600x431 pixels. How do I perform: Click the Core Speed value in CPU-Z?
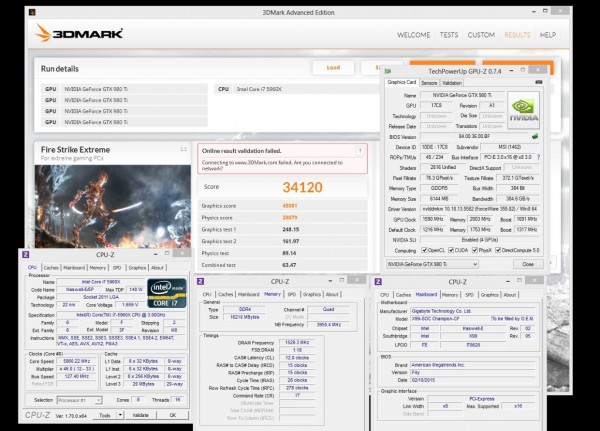[x=77, y=361]
